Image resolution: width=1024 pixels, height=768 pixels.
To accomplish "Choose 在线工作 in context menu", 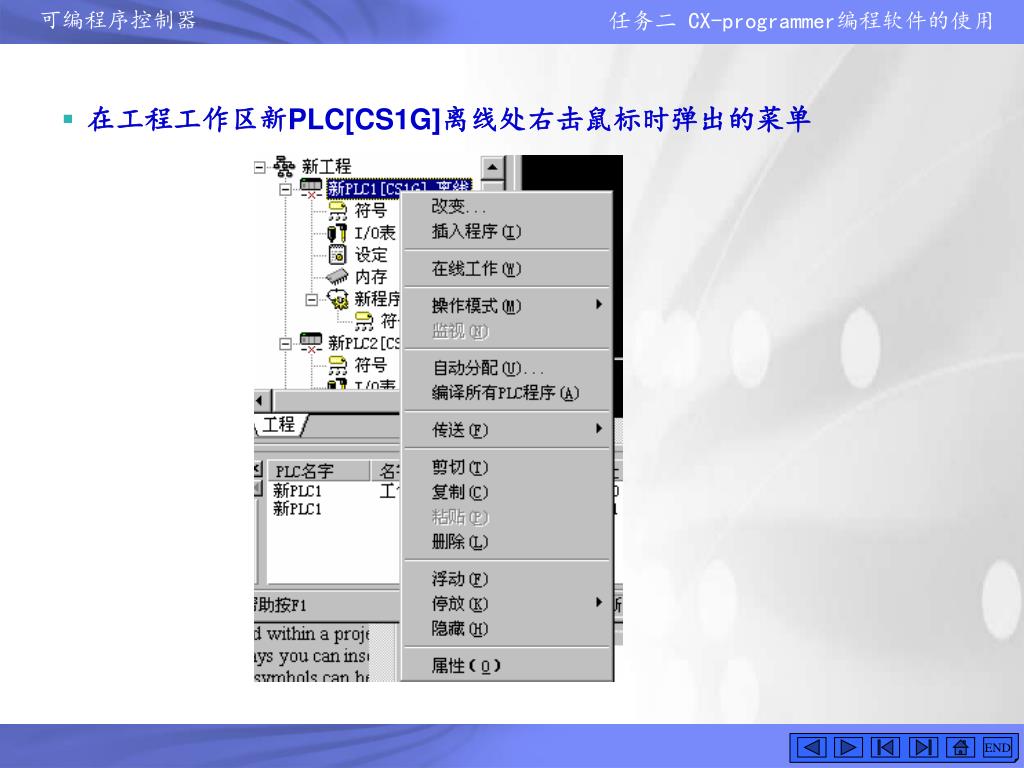I will 507,268.
